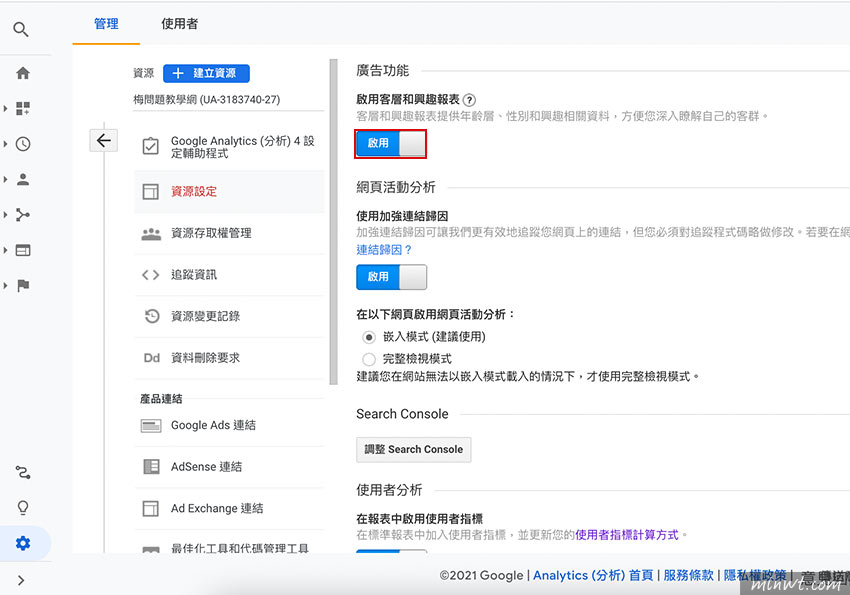850x595 pixels.
Task: Select 嵌入模式 (建議使用) radio button
Action: (x=369, y=337)
